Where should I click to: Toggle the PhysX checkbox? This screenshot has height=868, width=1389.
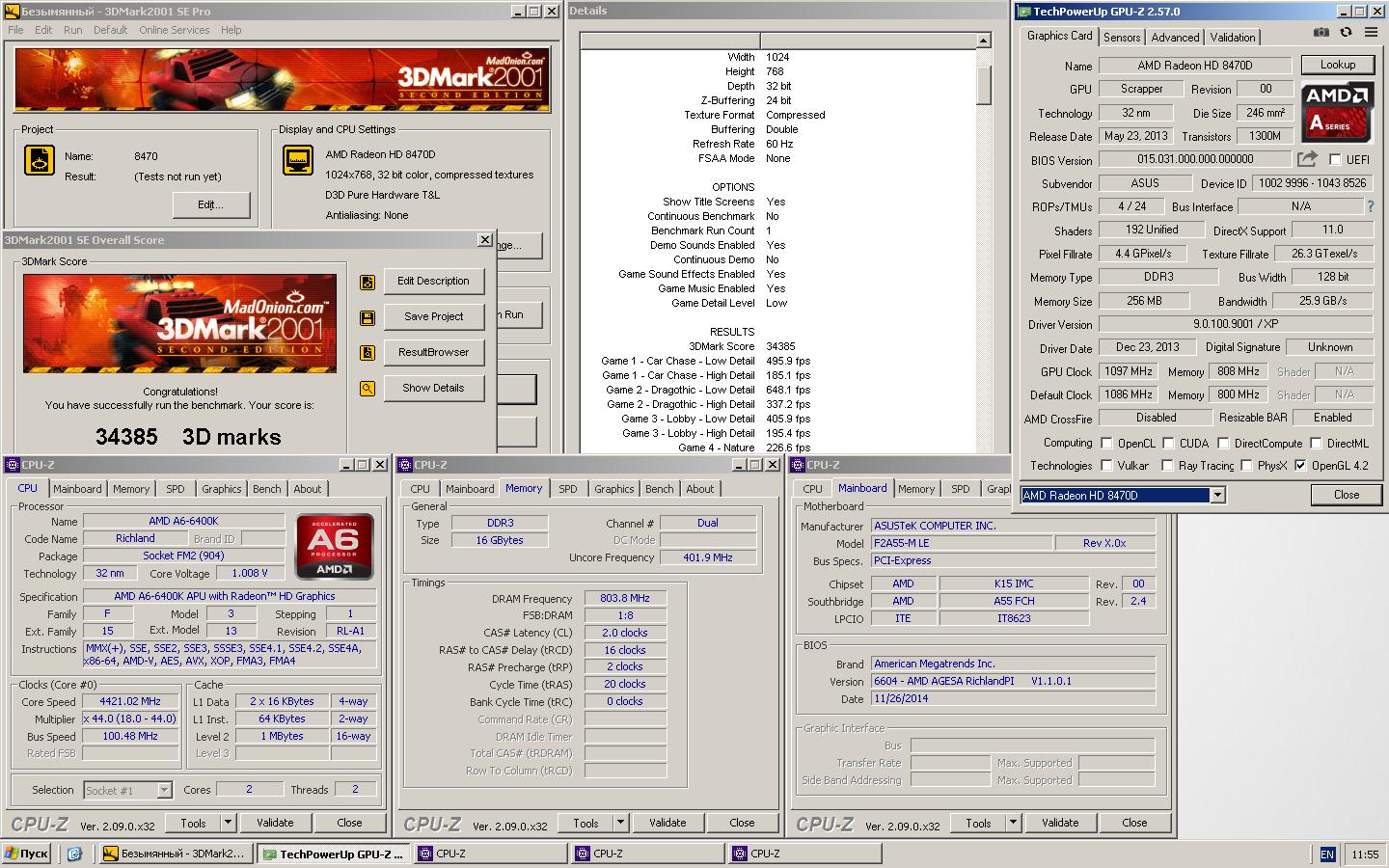pos(1246,465)
